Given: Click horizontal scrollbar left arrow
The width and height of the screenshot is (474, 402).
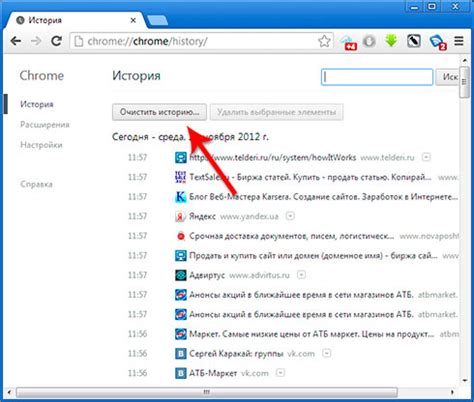Looking at the screenshot, I should 9,392.
